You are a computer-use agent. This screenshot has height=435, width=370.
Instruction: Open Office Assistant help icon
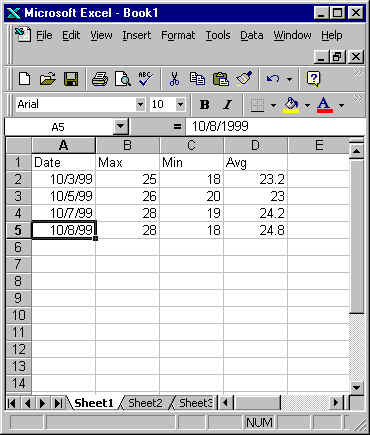(313, 79)
